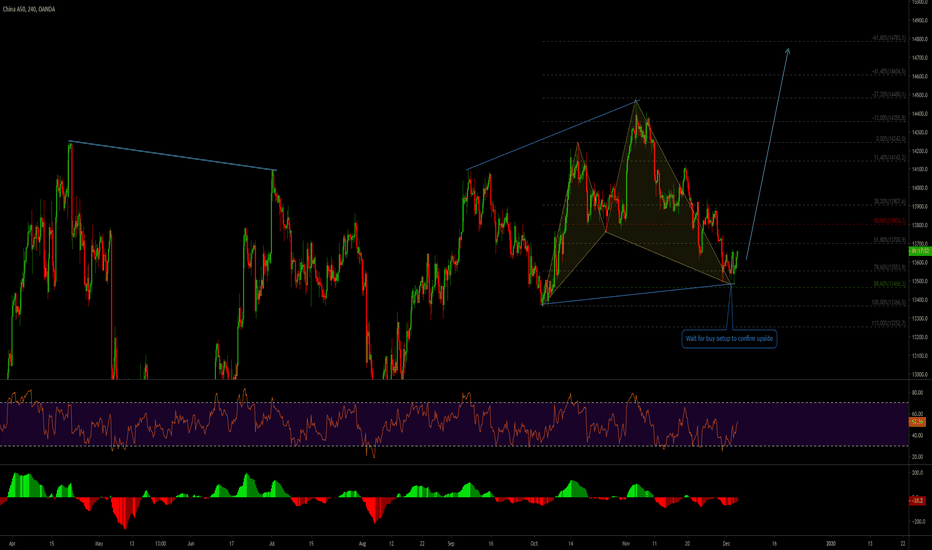Image resolution: width=932 pixels, height=550 pixels.
Task: Select the 'Wait for buy setup to confirm upside' callout
Action: pyautogui.click(x=729, y=338)
